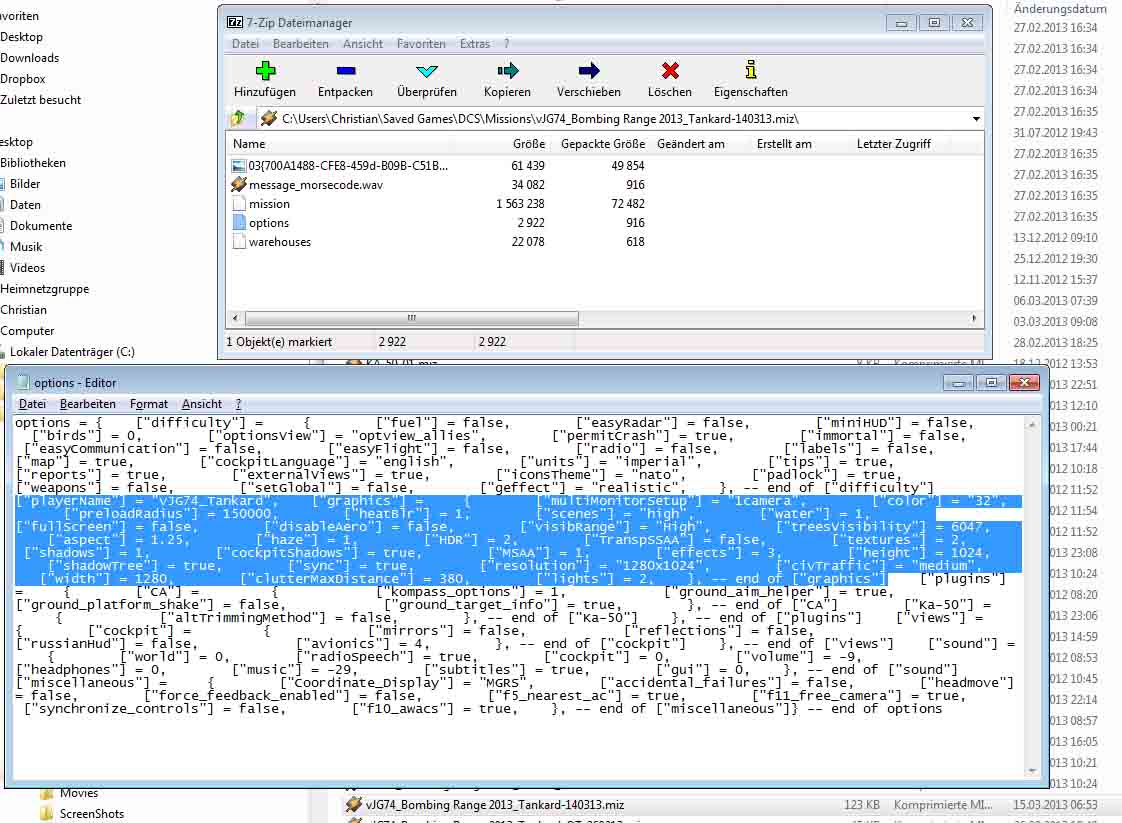Click the horizontal scrollbar in 7-Zip list
Viewport: 1122px width, 823px height.
(x=409, y=318)
